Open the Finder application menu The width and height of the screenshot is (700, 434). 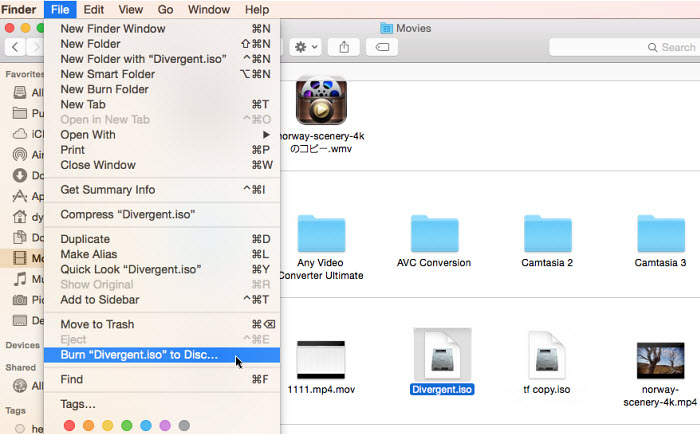pyautogui.click(x=19, y=9)
